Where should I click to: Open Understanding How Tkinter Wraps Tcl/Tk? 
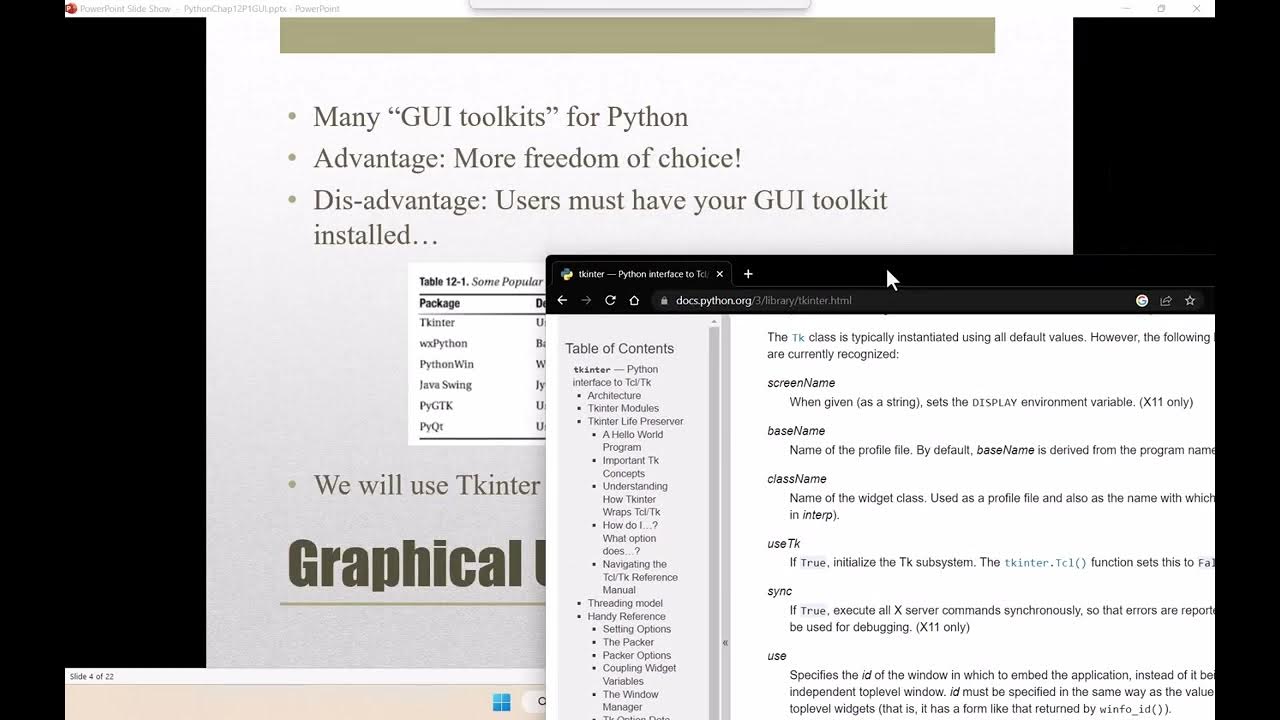point(635,499)
